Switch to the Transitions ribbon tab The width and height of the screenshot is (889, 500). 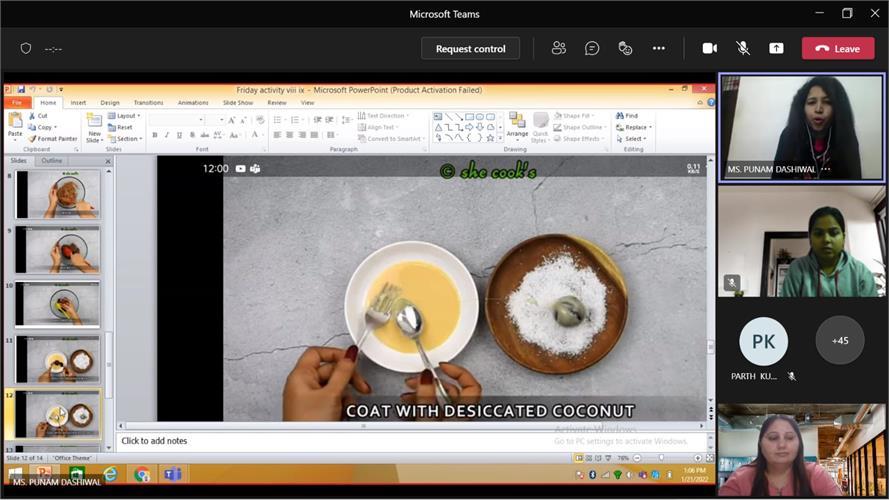point(148,102)
